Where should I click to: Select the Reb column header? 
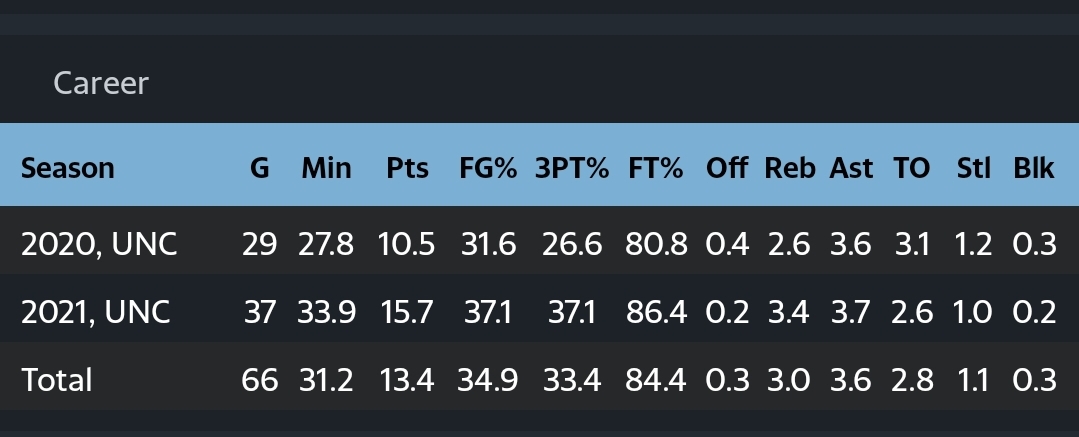[790, 168]
